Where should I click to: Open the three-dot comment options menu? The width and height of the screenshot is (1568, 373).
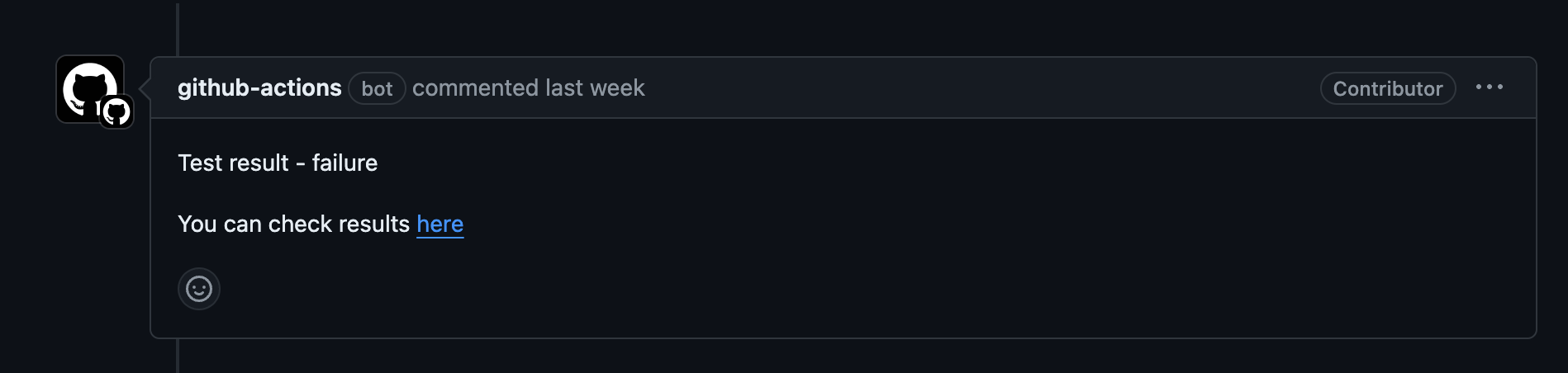point(1490,87)
